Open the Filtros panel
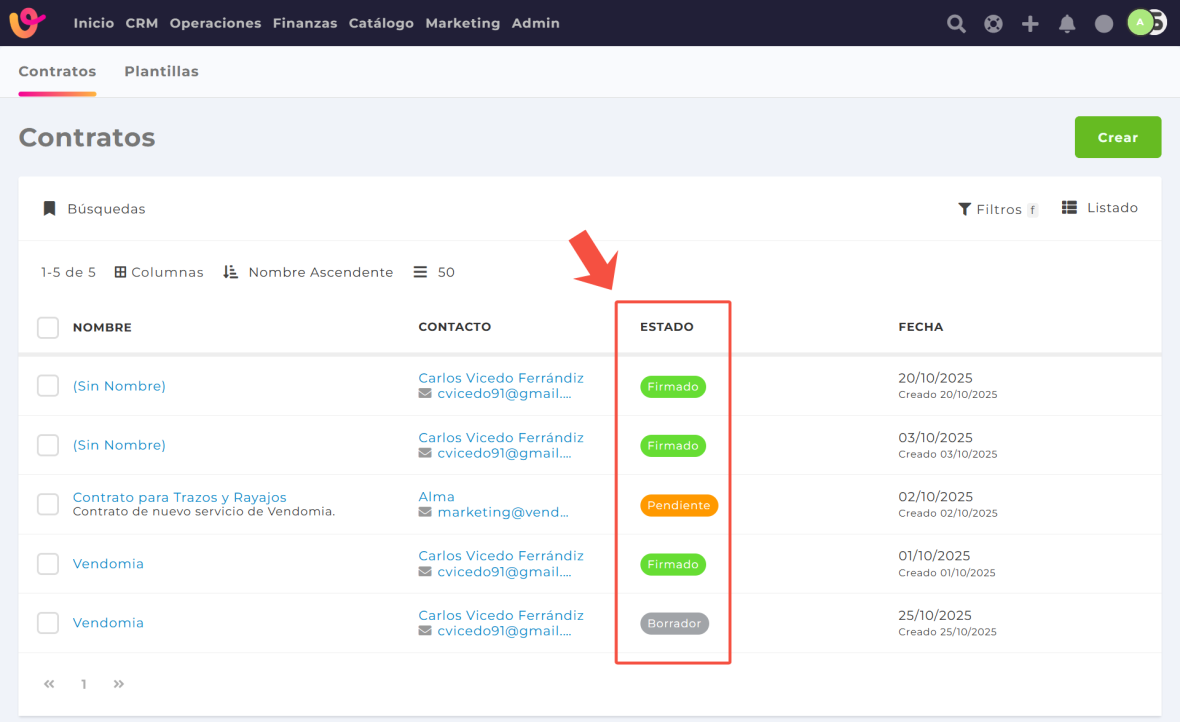Image resolution: width=1180 pixels, height=722 pixels. click(997, 209)
